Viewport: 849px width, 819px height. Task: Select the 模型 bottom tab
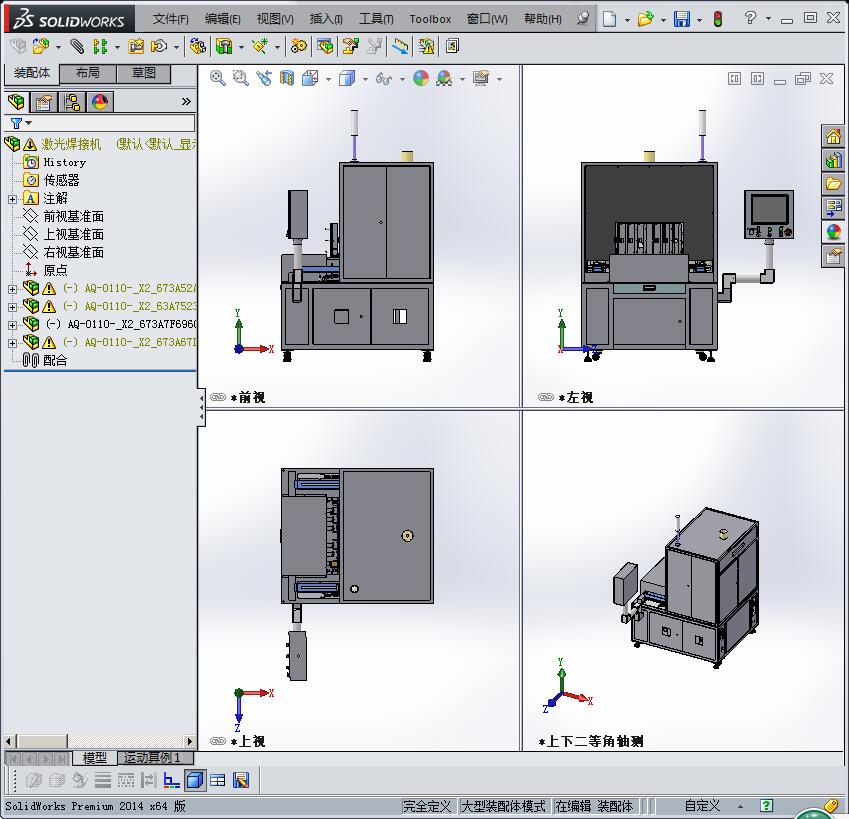[94, 758]
